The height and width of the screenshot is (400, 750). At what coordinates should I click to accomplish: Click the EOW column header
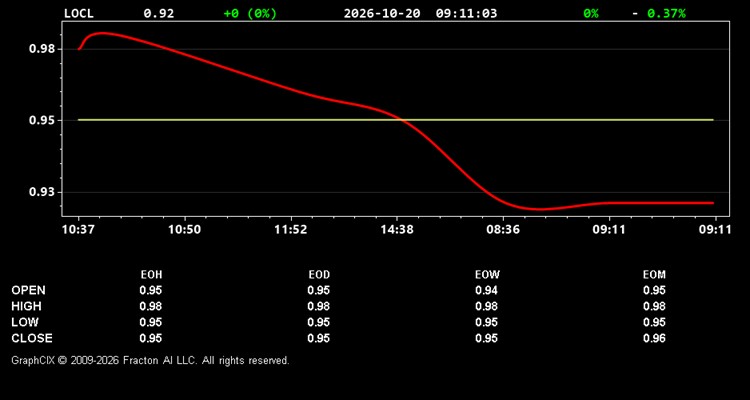click(487, 275)
